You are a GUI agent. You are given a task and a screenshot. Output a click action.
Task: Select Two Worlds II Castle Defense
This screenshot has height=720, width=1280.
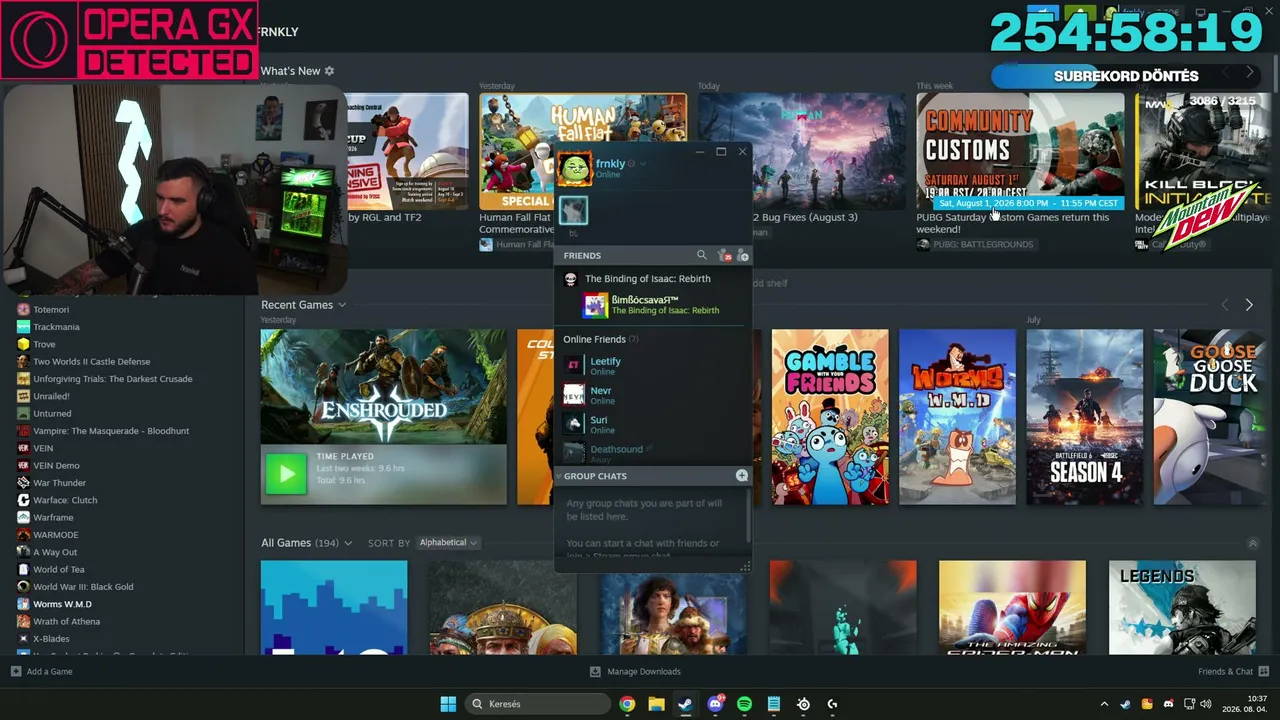pyautogui.click(x=92, y=362)
